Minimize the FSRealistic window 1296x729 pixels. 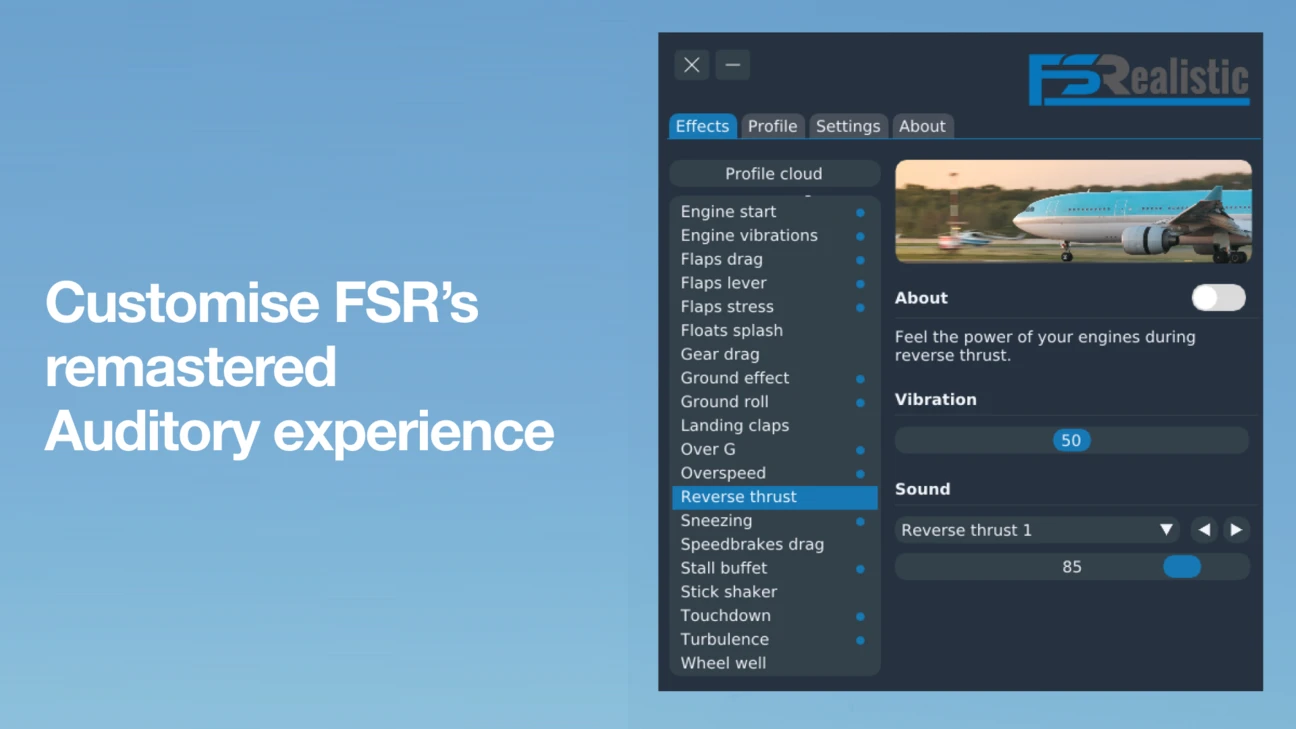(x=733, y=65)
